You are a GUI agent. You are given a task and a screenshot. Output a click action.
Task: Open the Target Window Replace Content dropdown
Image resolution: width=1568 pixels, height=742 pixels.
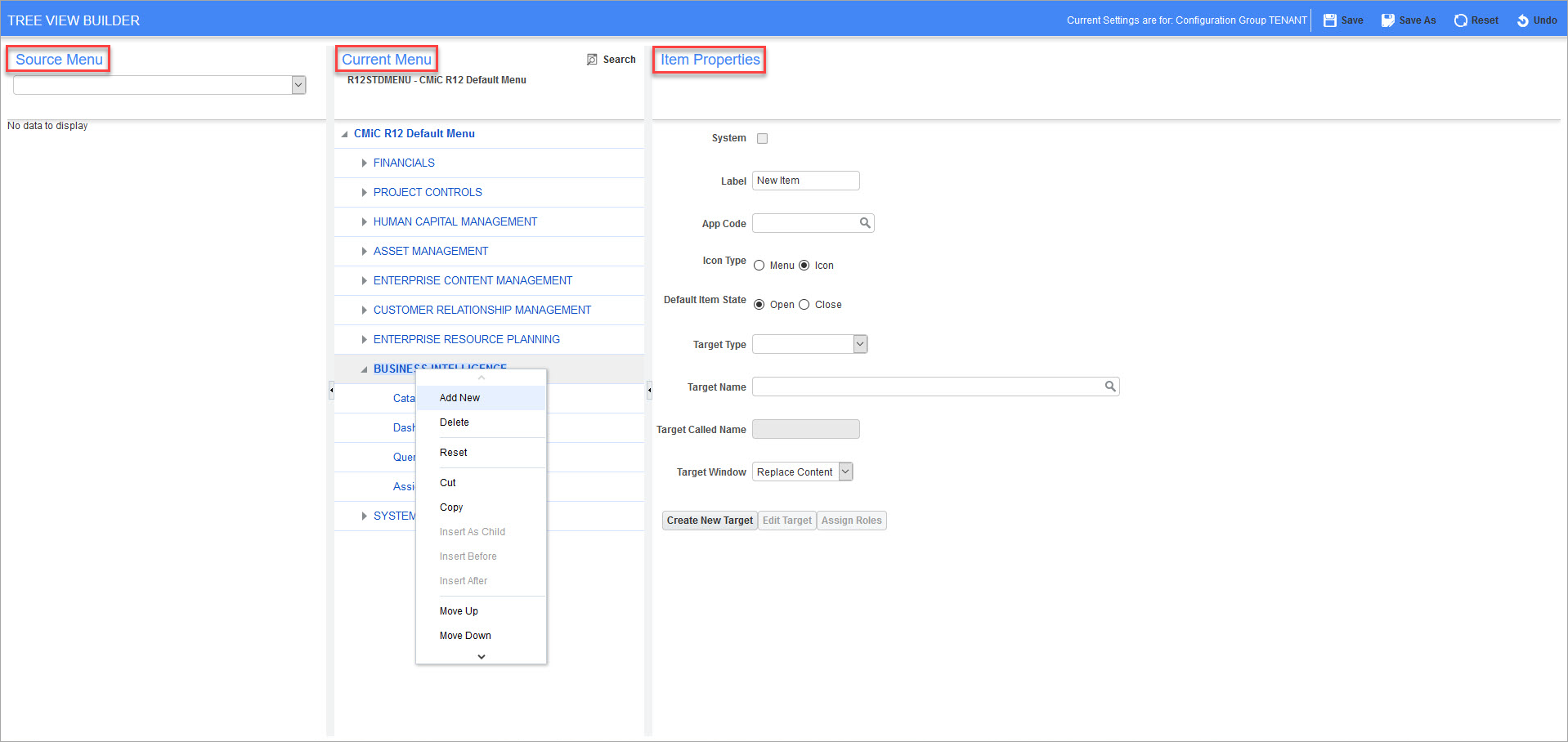844,471
